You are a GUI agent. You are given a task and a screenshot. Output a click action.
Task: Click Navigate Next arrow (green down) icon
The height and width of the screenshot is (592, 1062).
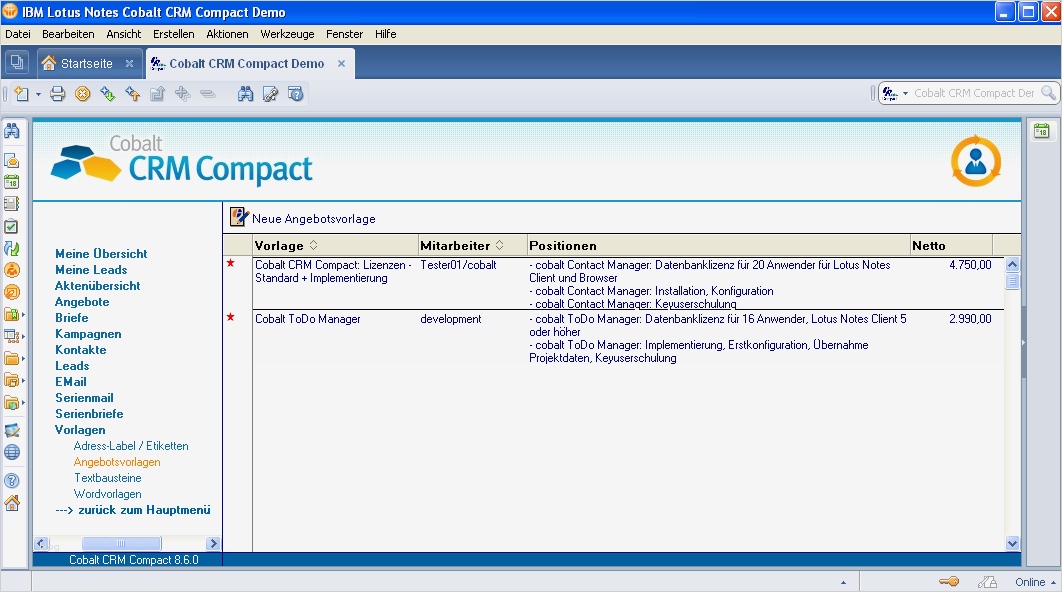pos(107,94)
